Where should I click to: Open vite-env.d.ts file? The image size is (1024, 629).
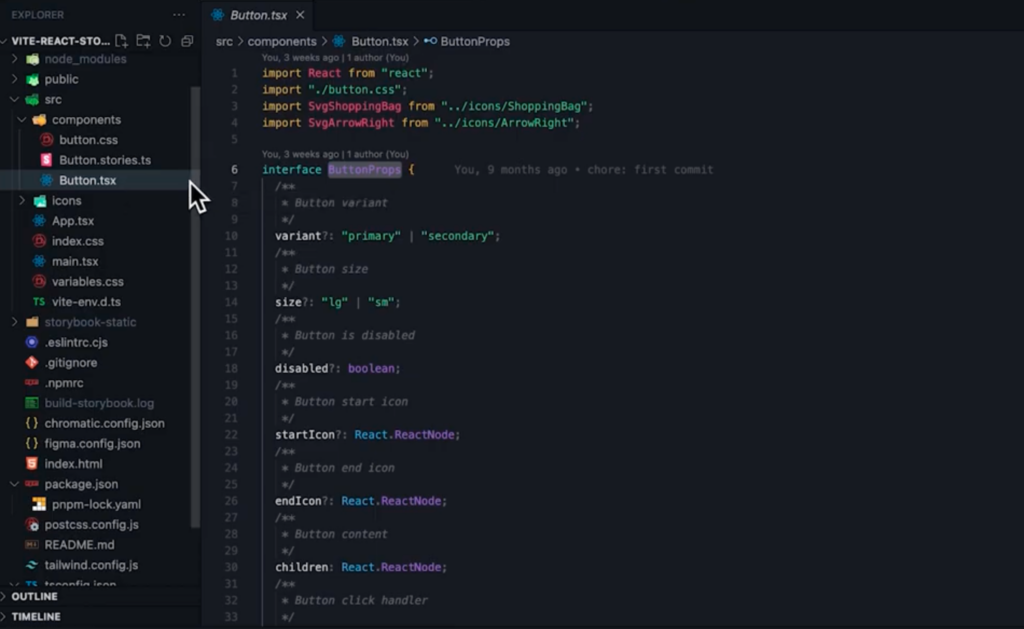[x=86, y=302]
